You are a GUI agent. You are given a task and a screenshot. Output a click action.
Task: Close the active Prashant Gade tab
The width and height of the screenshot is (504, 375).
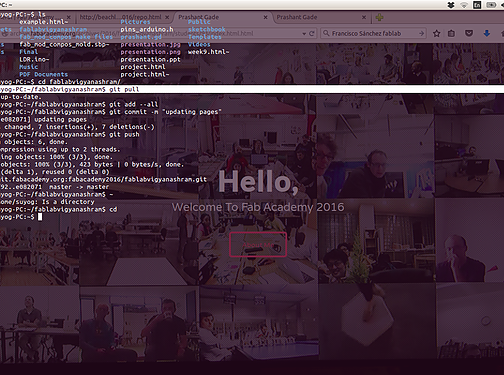(x=265, y=17)
